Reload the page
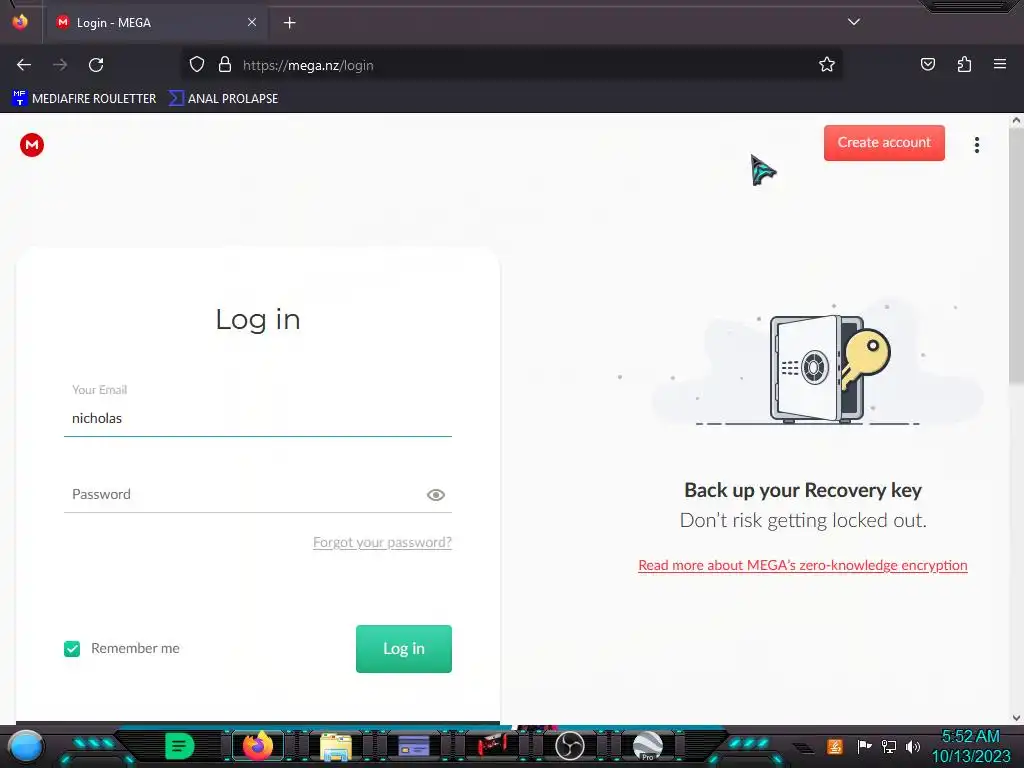 pyautogui.click(x=96, y=65)
